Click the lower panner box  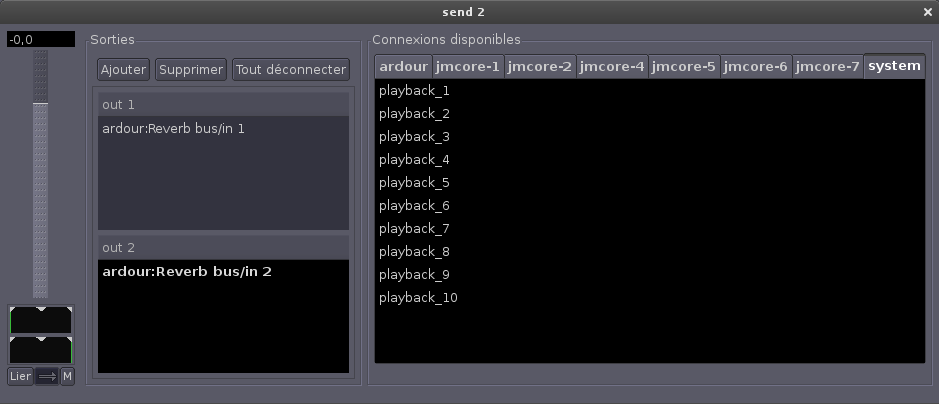click(x=41, y=350)
